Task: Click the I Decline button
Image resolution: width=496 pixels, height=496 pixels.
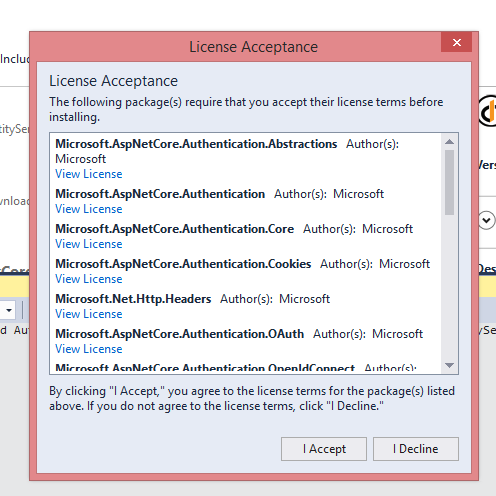Action: pos(416,449)
